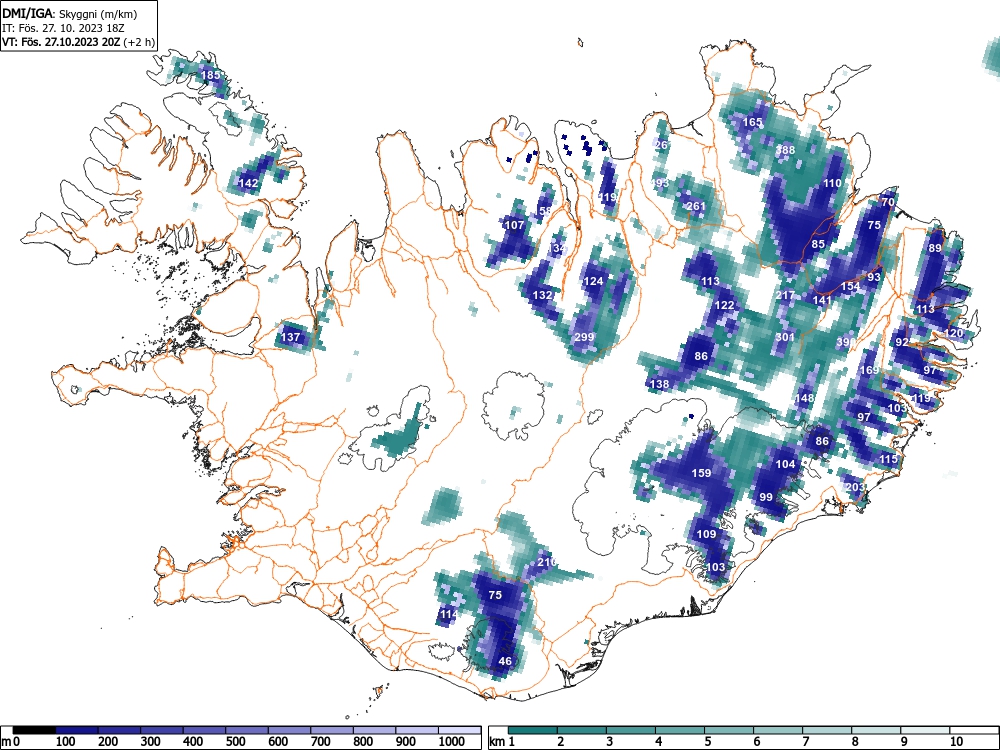Click the visibility value 92 on the map
1000x750 pixels.
[902, 342]
